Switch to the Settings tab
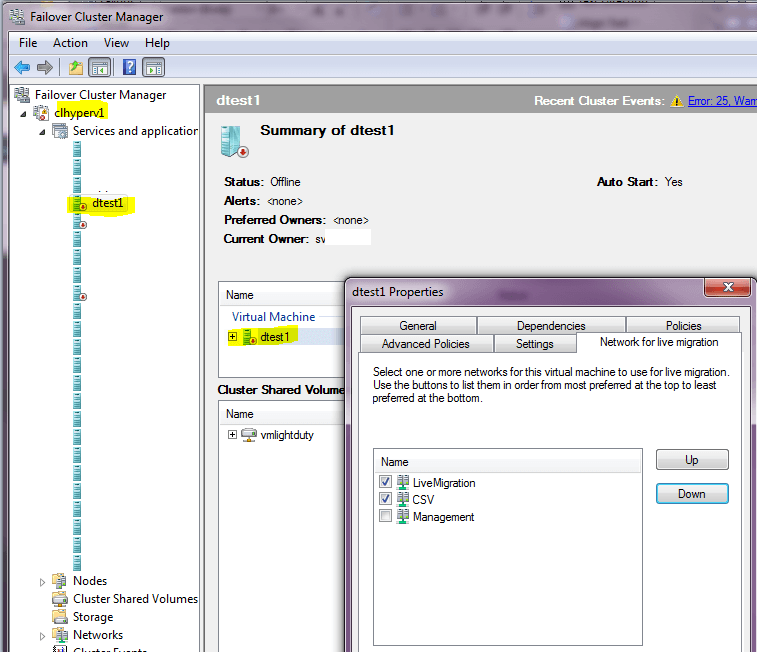The image size is (757, 652). click(535, 344)
